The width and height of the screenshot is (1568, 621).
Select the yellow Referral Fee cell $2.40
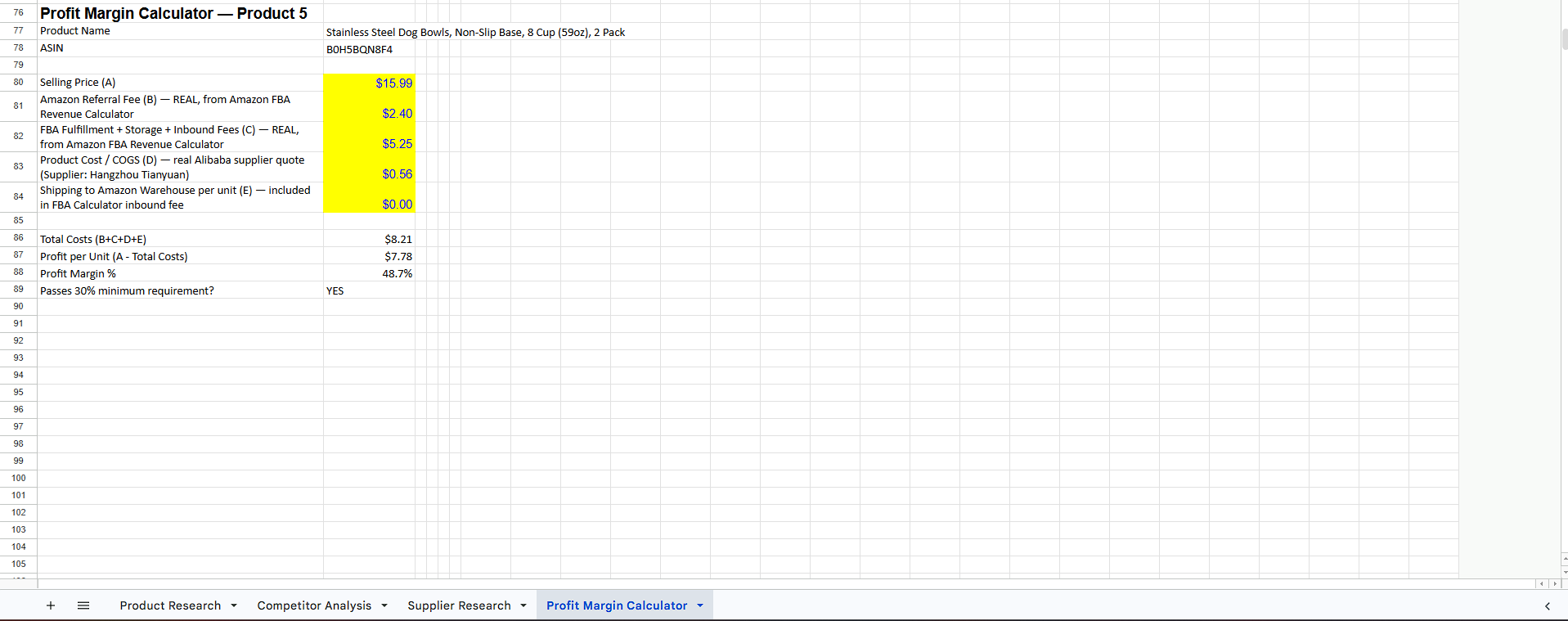[x=369, y=106]
